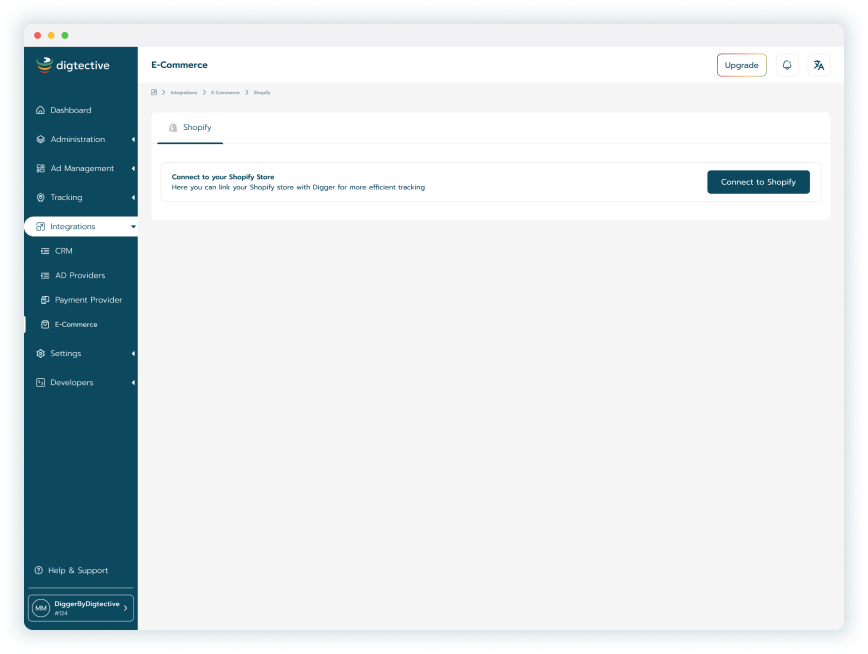Image resolution: width=868 pixels, height=654 pixels.
Task: Go to the breadcrumb home icon
Action: [x=154, y=92]
